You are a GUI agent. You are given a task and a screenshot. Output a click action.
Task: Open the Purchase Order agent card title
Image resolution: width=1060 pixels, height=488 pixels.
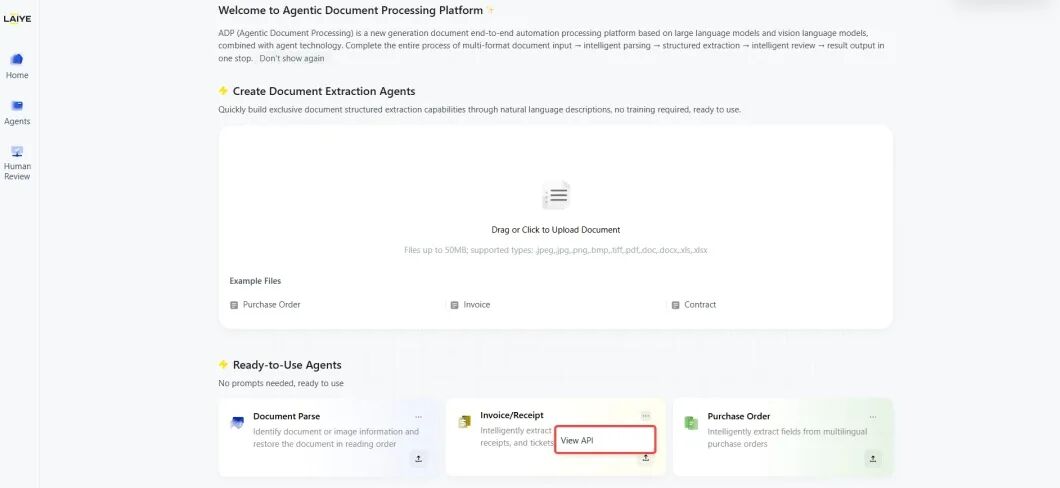coord(738,416)
